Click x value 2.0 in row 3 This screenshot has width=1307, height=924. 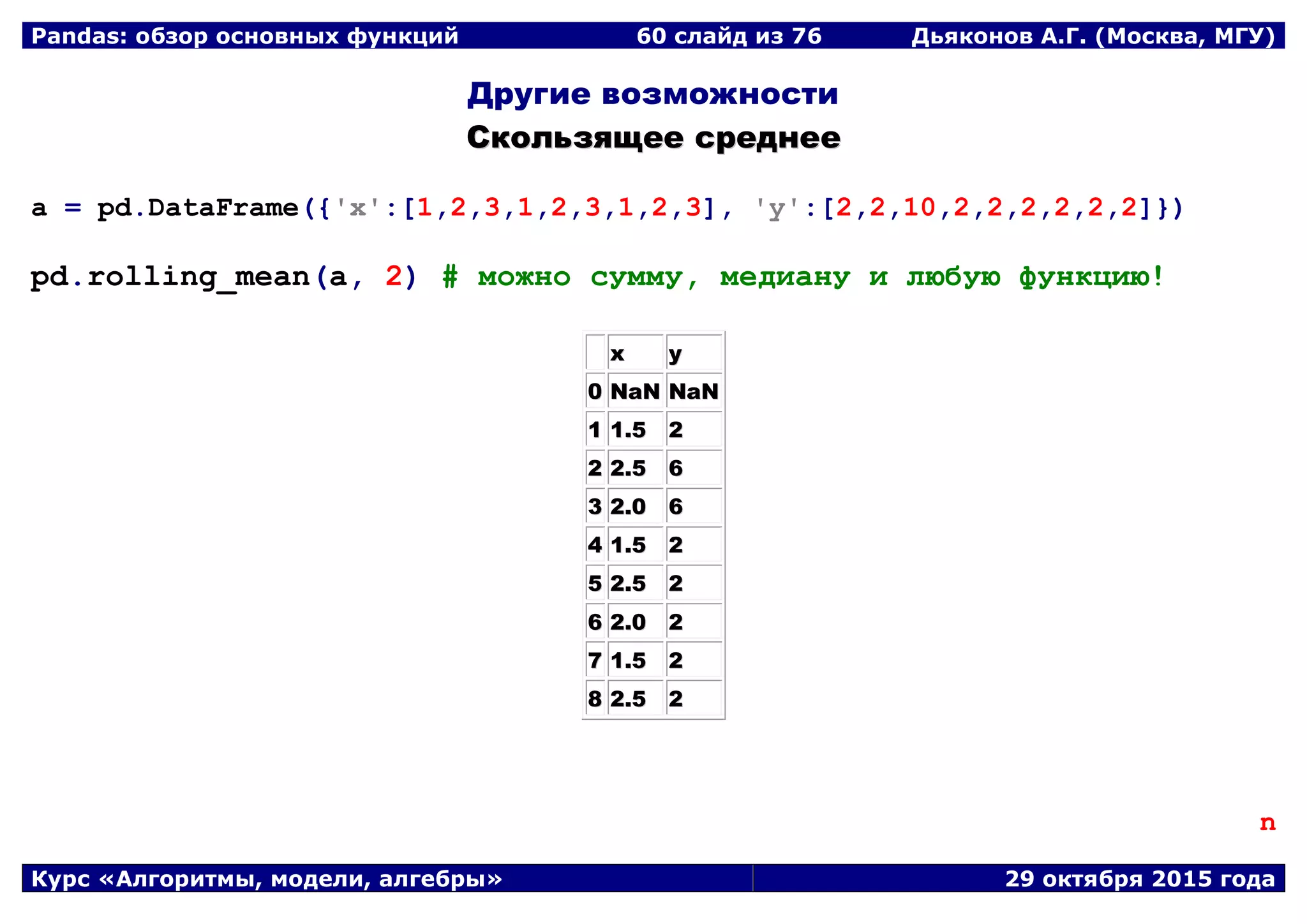tap(628, 507)
